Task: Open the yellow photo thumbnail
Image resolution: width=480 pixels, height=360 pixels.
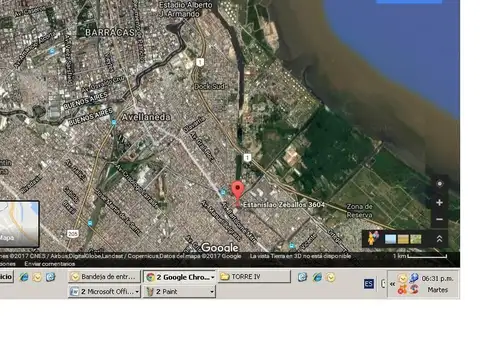Action: 403,239
